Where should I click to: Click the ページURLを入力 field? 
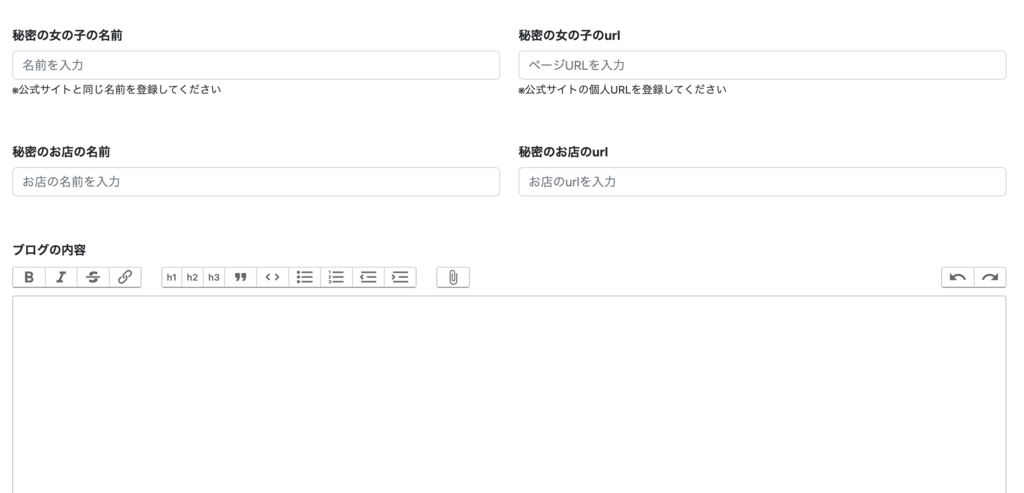pyautogui.click(x=762, y=65)
